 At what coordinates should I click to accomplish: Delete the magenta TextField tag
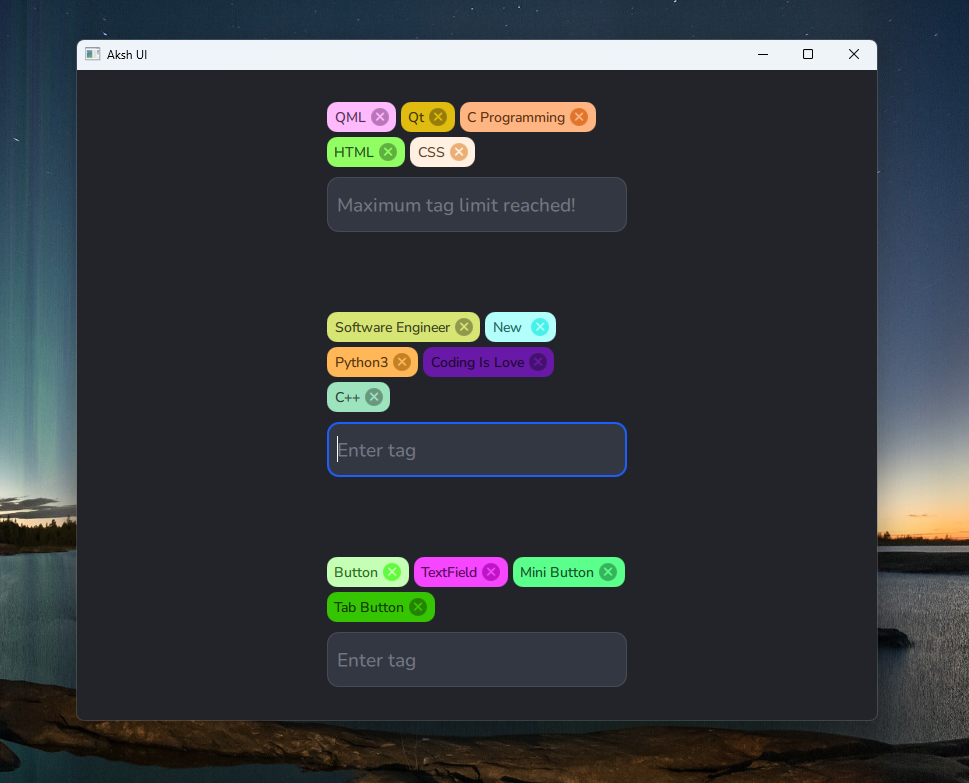(x=491, y=572)
